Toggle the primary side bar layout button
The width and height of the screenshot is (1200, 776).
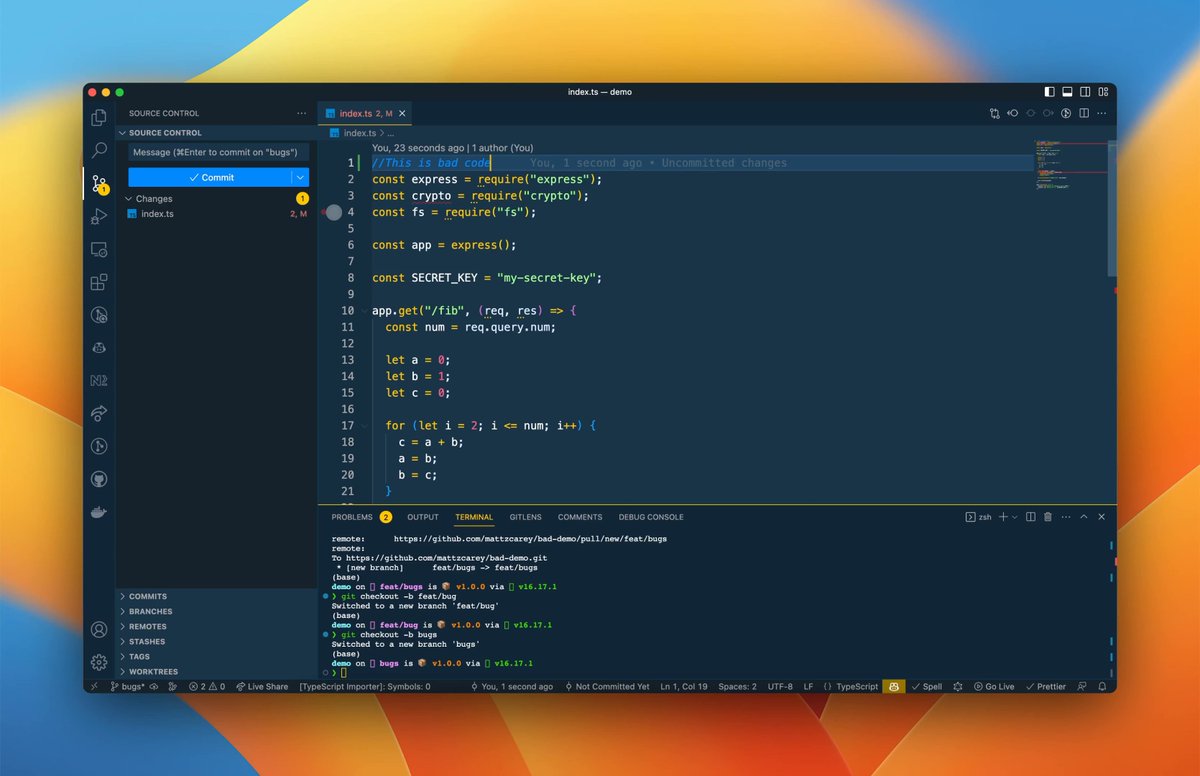point(1049,92)
